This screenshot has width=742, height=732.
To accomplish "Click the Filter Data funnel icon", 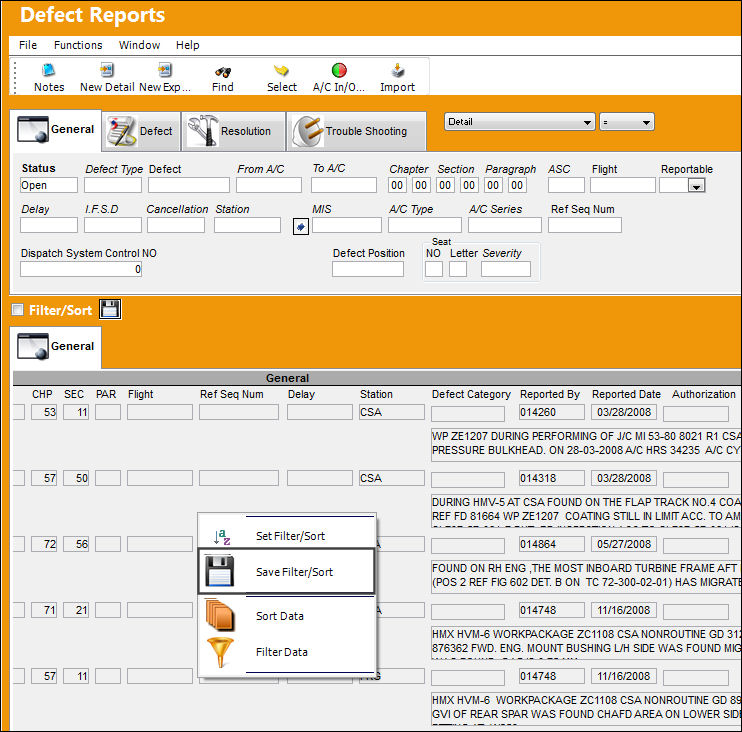I will pyautogui.click(x=220, y=652).
